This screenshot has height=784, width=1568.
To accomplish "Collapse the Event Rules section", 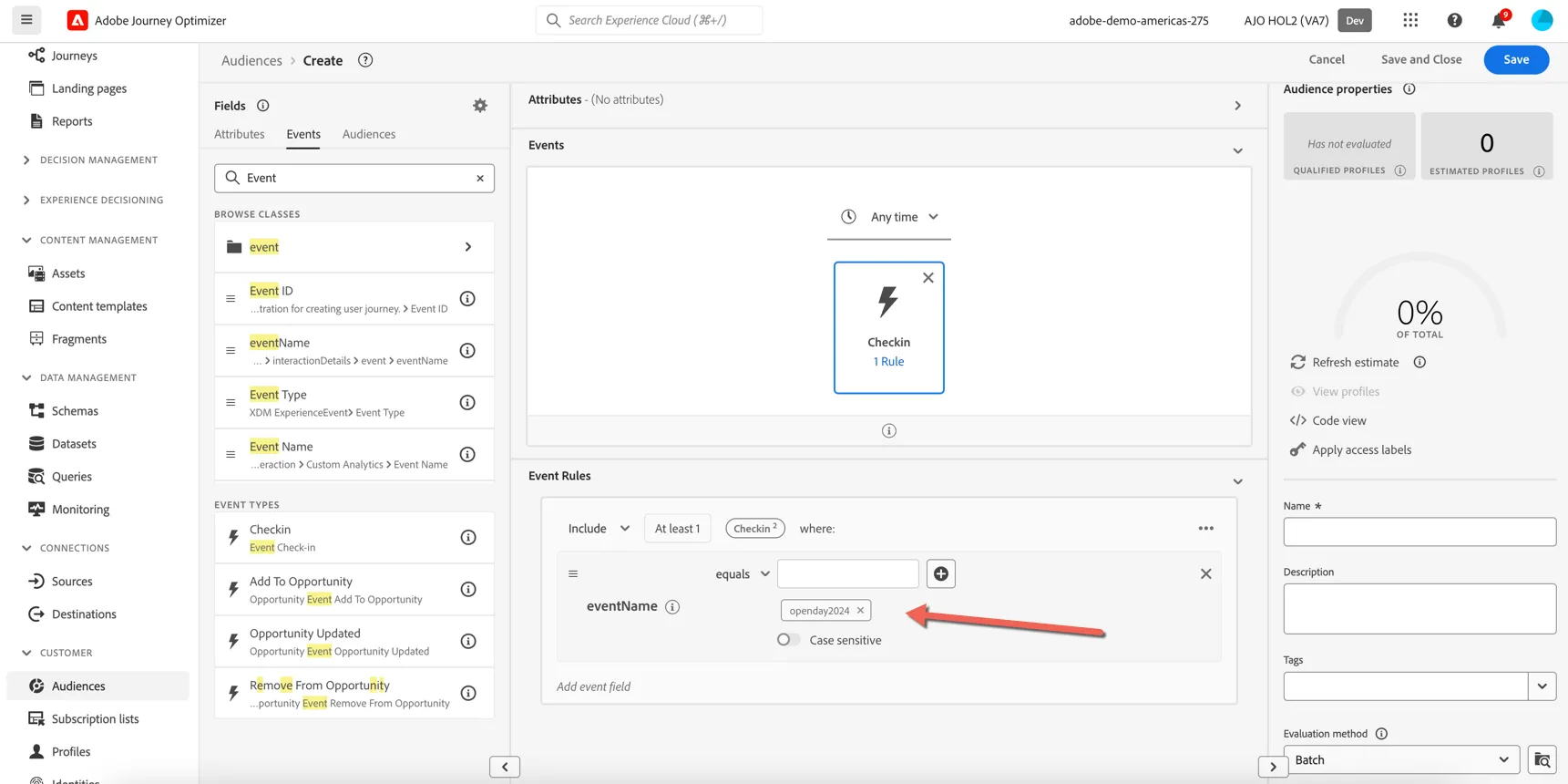I will pyautogui.click(x=1237, y=481).
